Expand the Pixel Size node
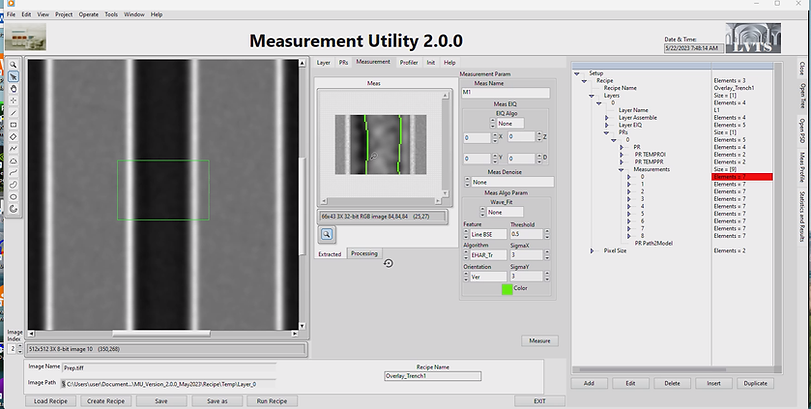The image size is (811, 409). click(592, 251)
